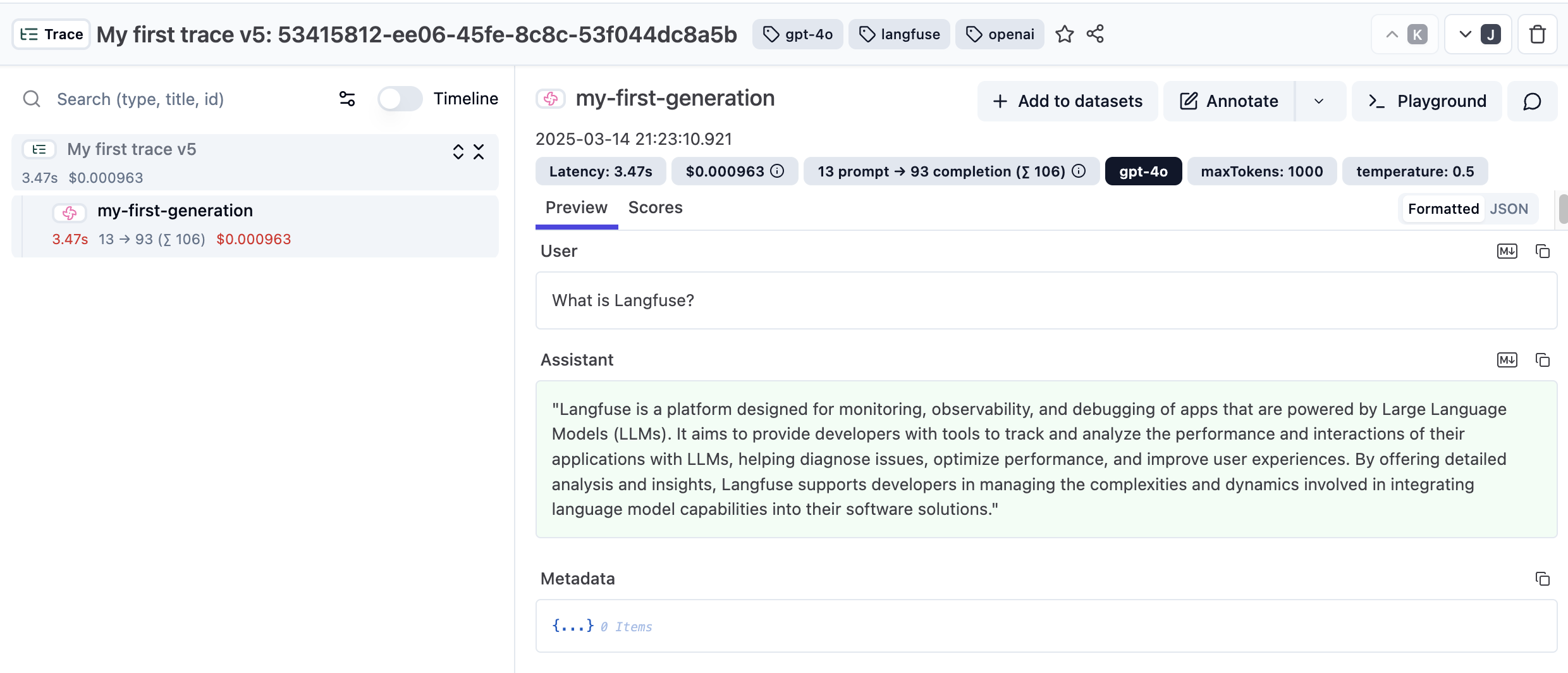Viewport: 1568px width, 673px height.
Task: Copy the Metadata content
Action: 1543,579
